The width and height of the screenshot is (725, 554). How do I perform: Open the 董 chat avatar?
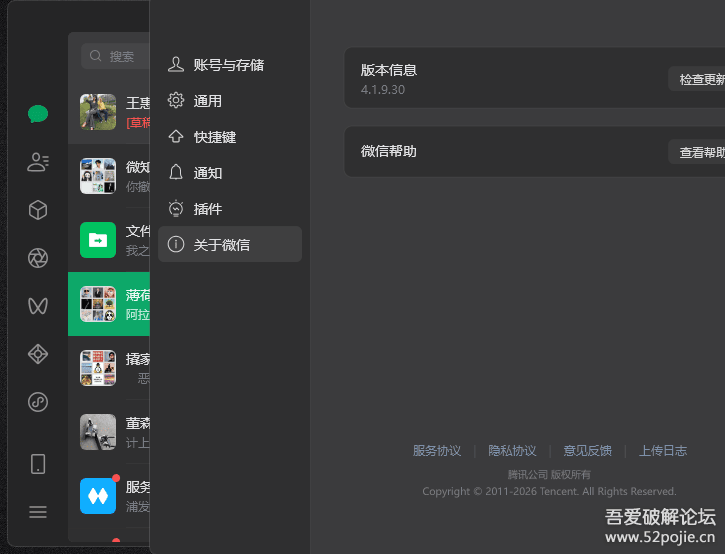[98, 432]
